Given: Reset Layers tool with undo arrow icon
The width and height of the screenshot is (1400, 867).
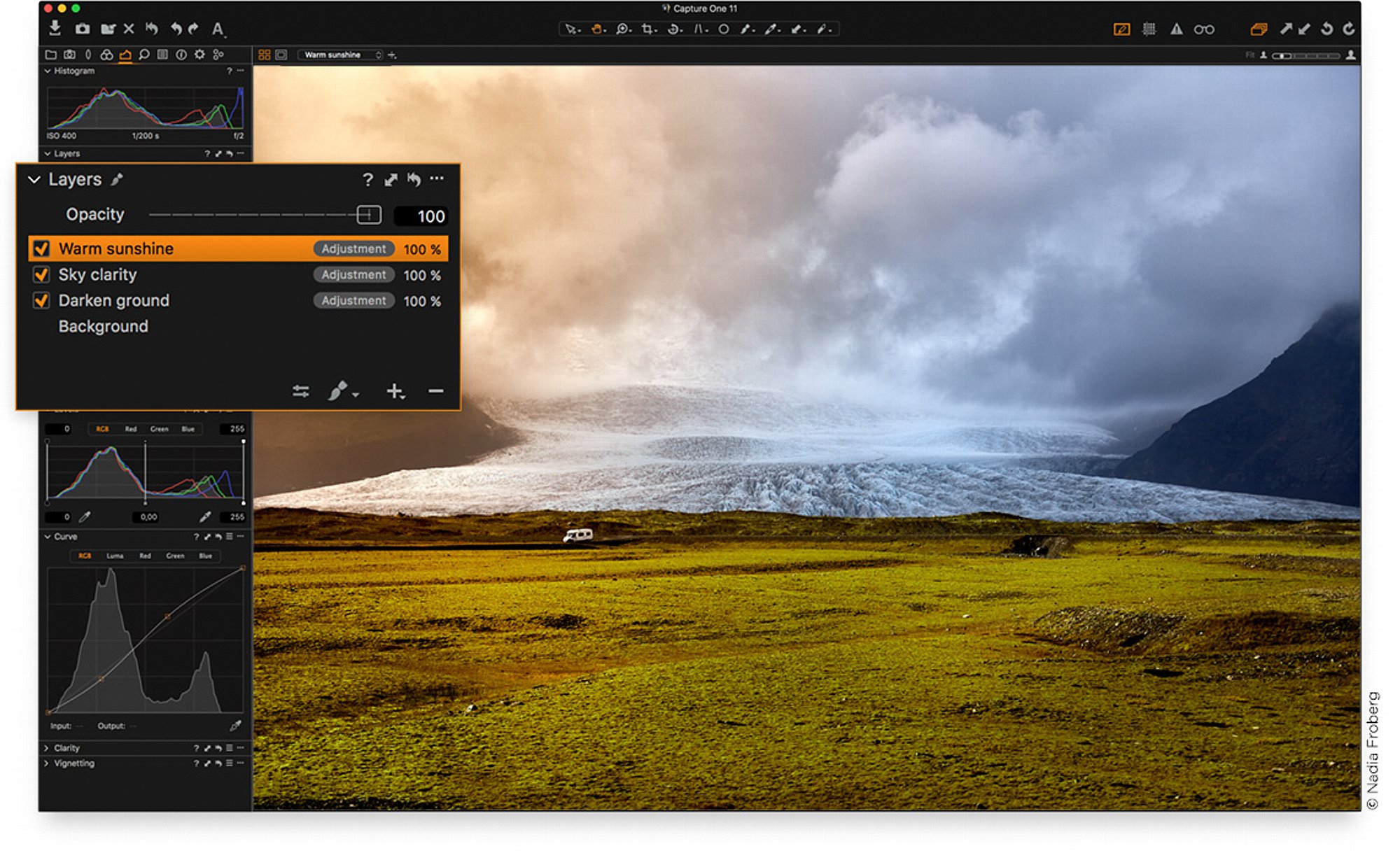Looking at the screenshot, I should (414, 179).
